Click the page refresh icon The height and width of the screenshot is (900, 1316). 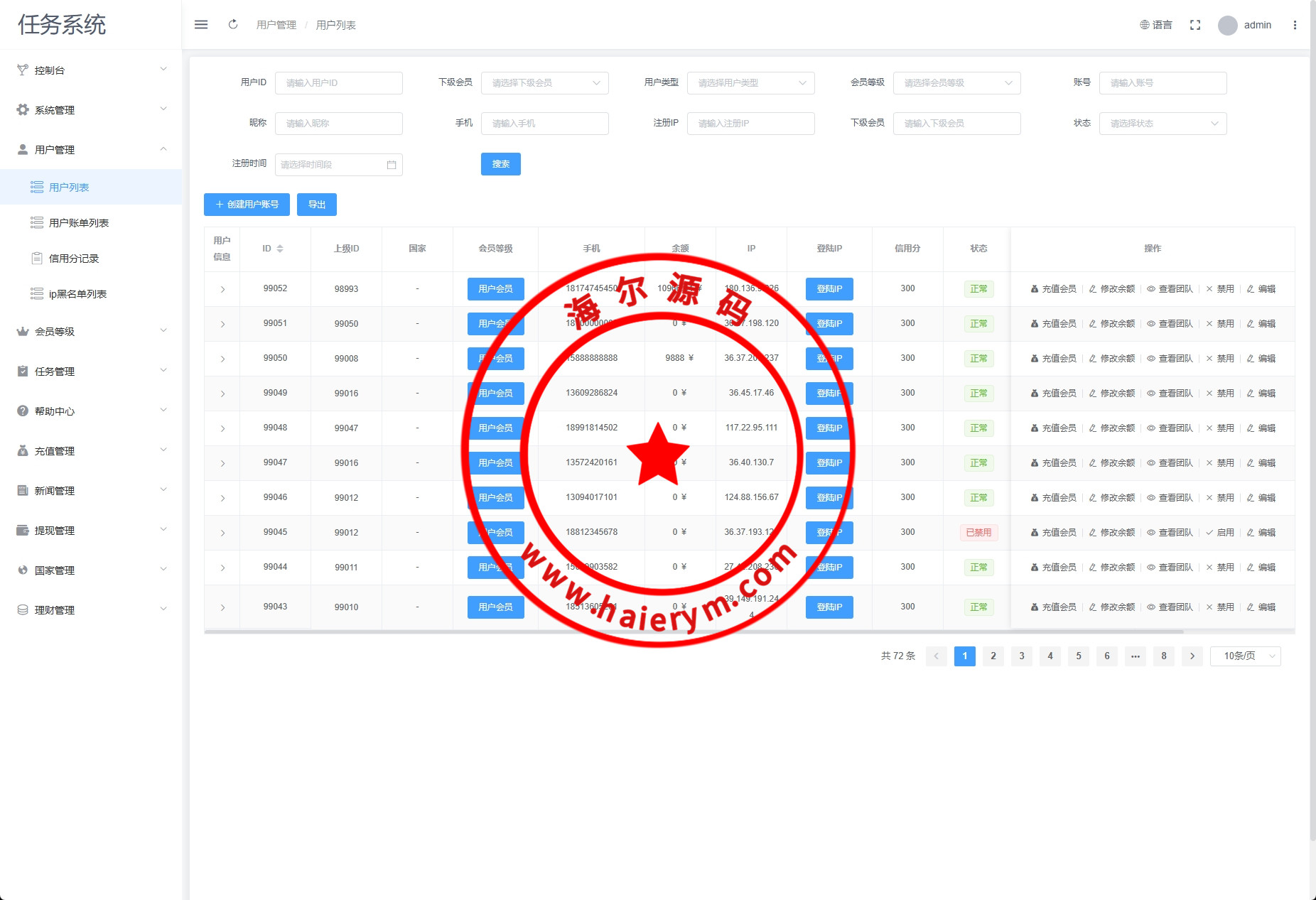[233, 25]
